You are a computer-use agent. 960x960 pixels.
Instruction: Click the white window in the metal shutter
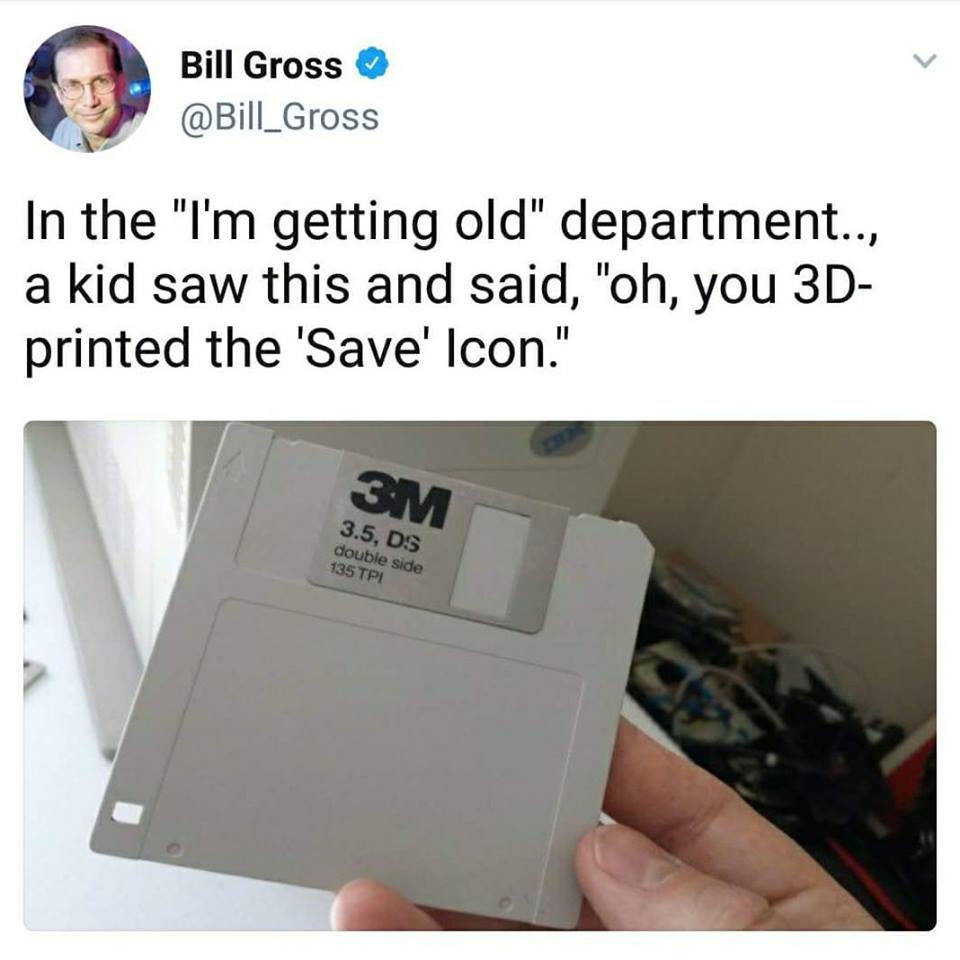click(488, 560)
